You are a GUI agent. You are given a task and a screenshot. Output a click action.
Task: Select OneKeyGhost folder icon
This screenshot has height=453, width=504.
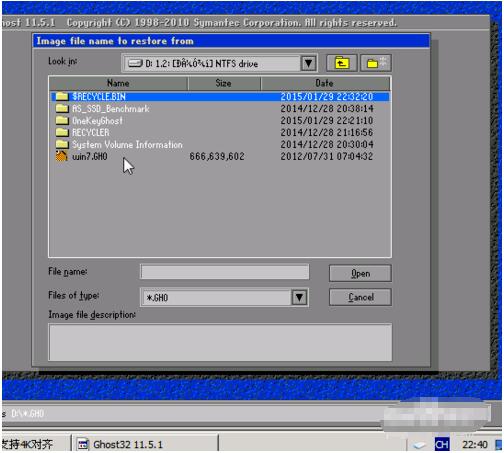(62, 120)
